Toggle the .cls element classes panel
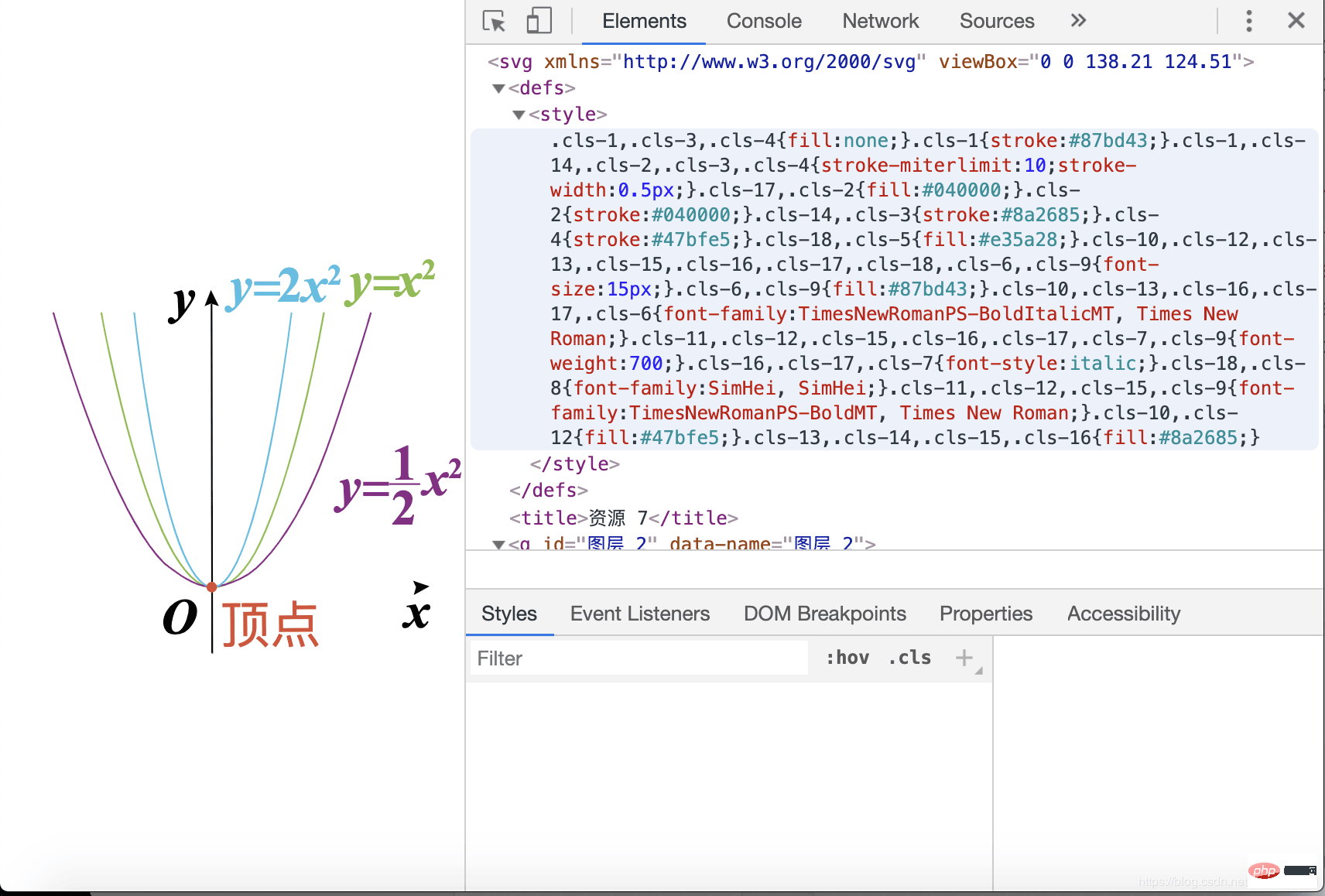Screen dimensions: 1325x896 [910, 658]
